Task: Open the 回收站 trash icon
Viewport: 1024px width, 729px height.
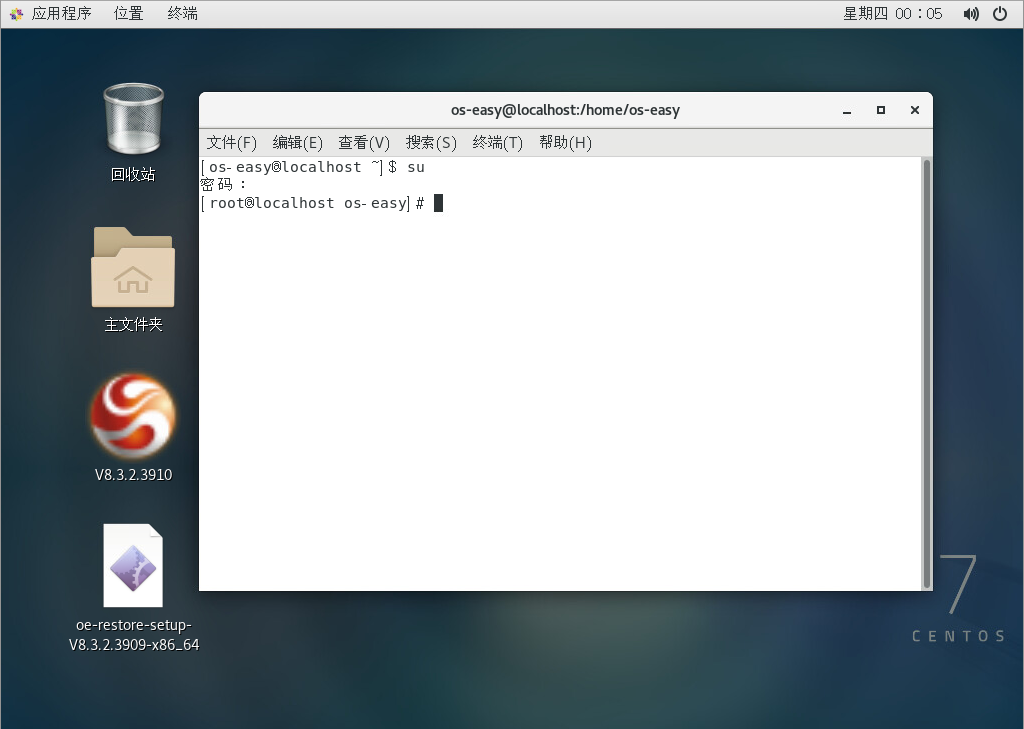Action: click(x=133, y=118)
